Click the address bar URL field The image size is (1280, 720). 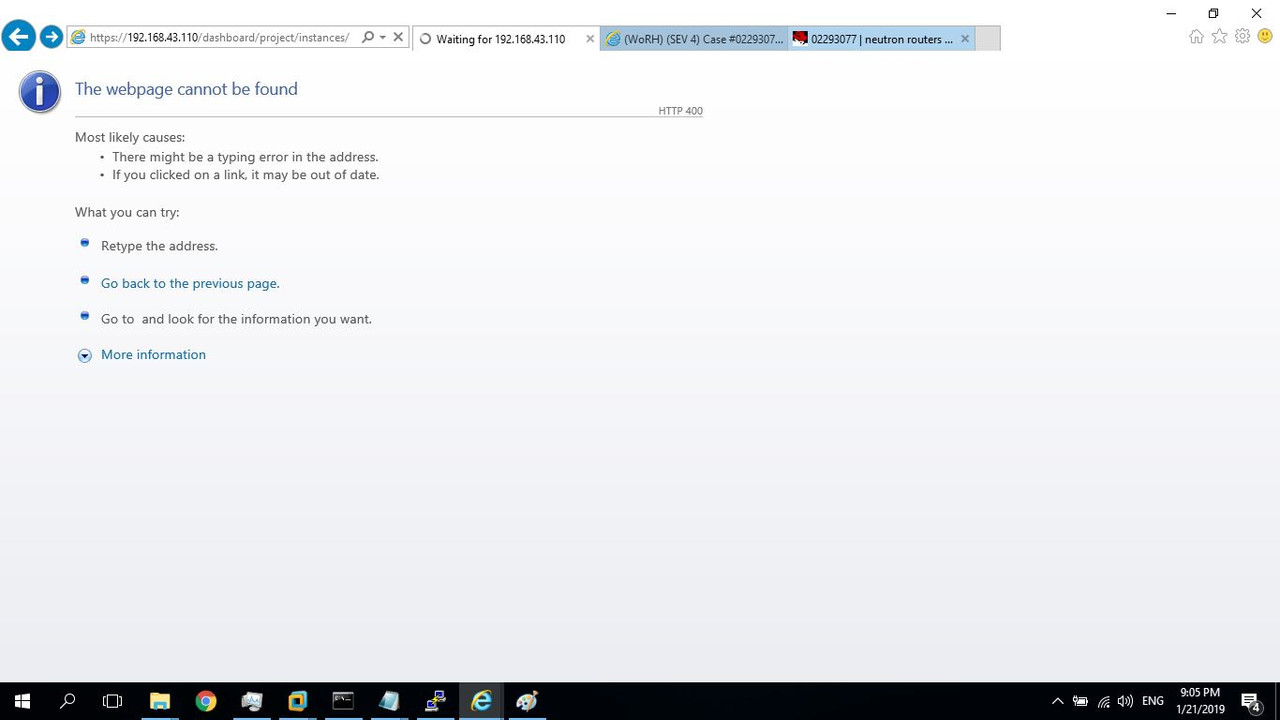[218, 38]
